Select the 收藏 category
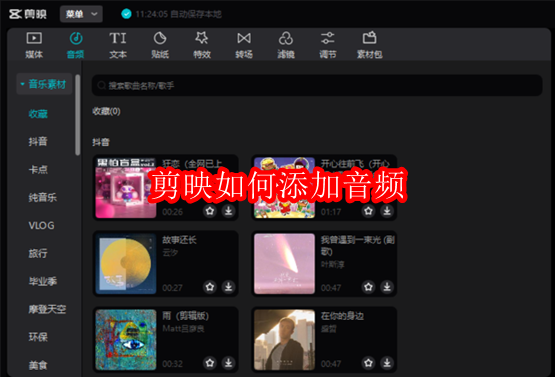555x377 pixels. pos(38,114)
